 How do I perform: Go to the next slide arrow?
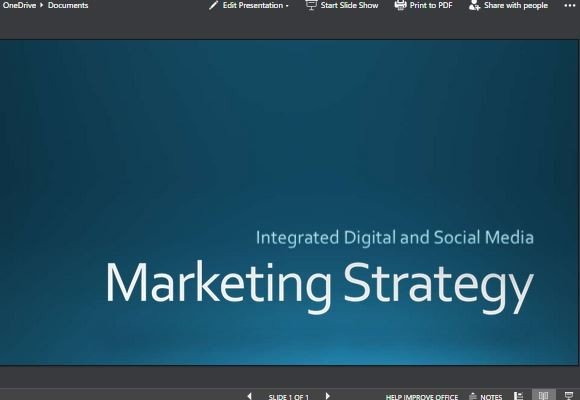pyautogui.click(x=327, y=396)
